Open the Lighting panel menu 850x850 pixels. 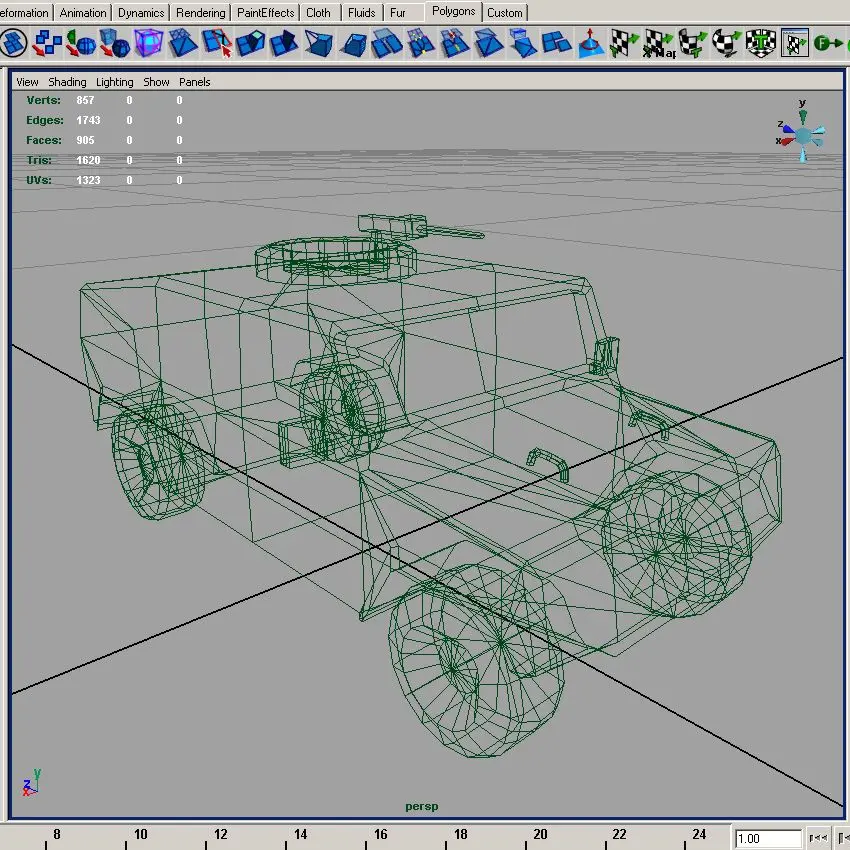(x=114, y=82)
